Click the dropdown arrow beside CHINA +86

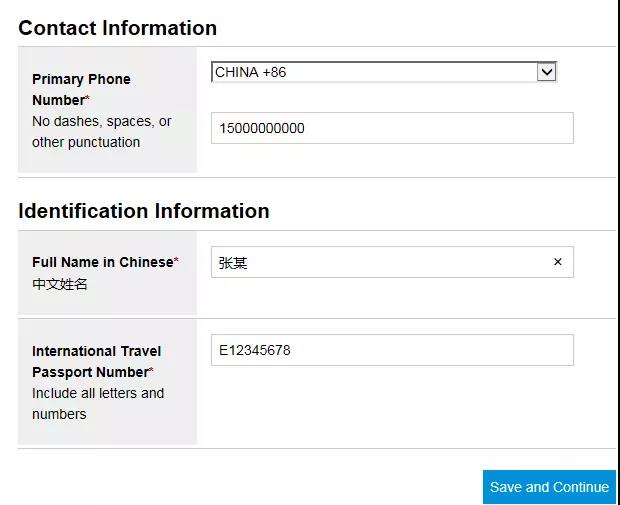(546, 72)
